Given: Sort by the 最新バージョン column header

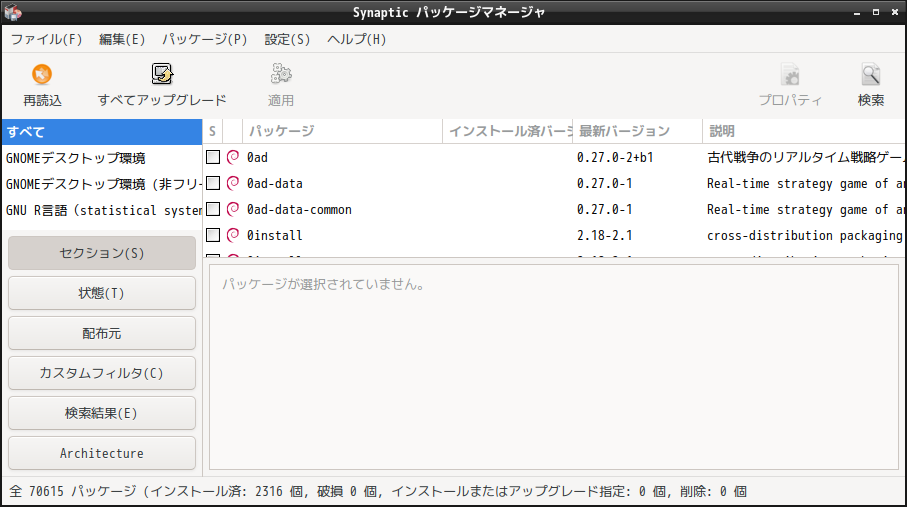Looking at the screenshot, I should [637, 131].
